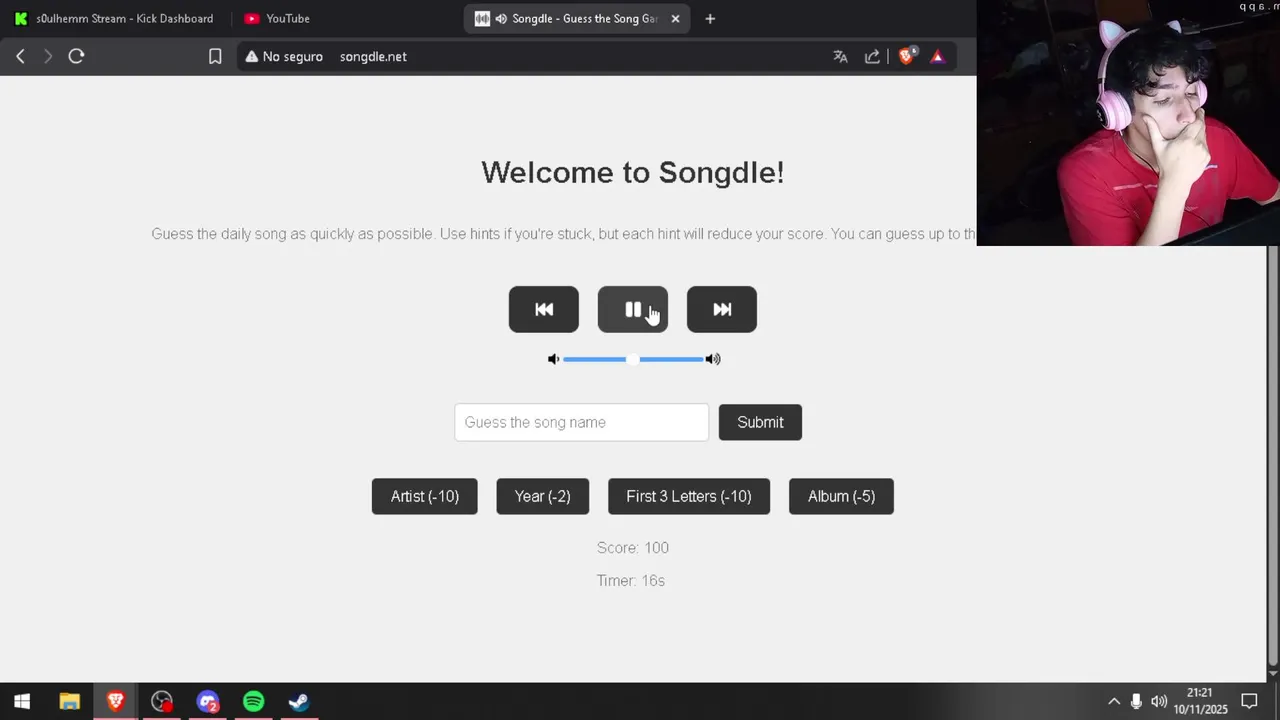Bookmark this page
The width and height of the screenshot is (1280, 720).
point(215,56)
